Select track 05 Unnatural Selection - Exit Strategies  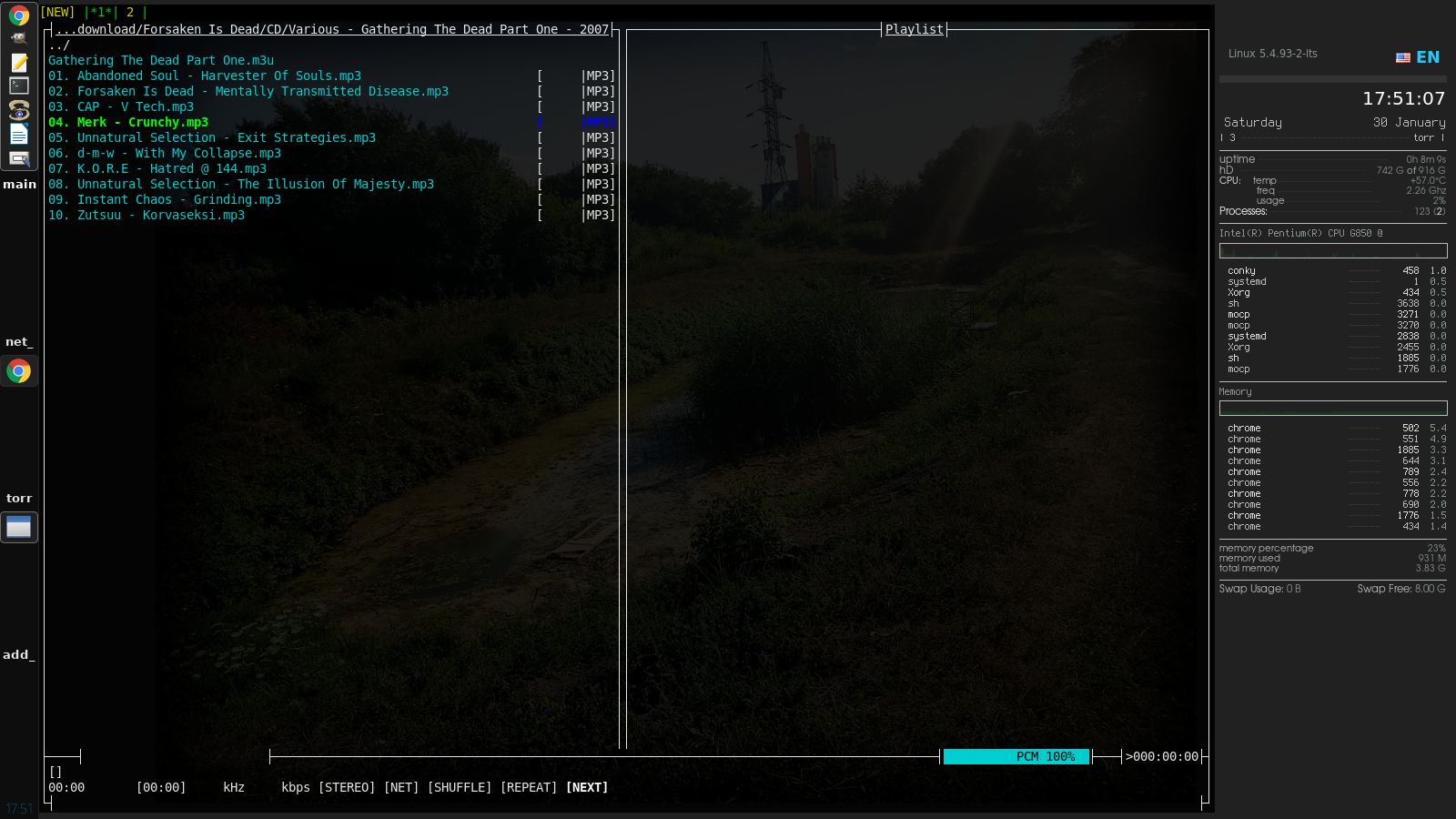click(212, 138)
